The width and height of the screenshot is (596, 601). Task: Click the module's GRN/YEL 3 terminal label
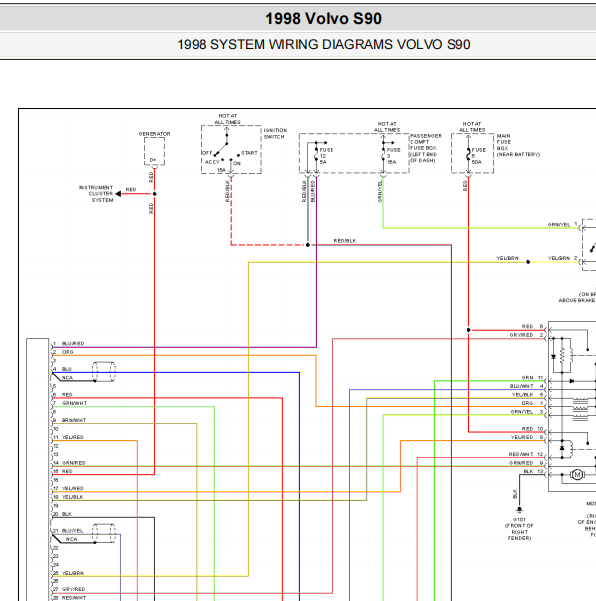[527, 412]
